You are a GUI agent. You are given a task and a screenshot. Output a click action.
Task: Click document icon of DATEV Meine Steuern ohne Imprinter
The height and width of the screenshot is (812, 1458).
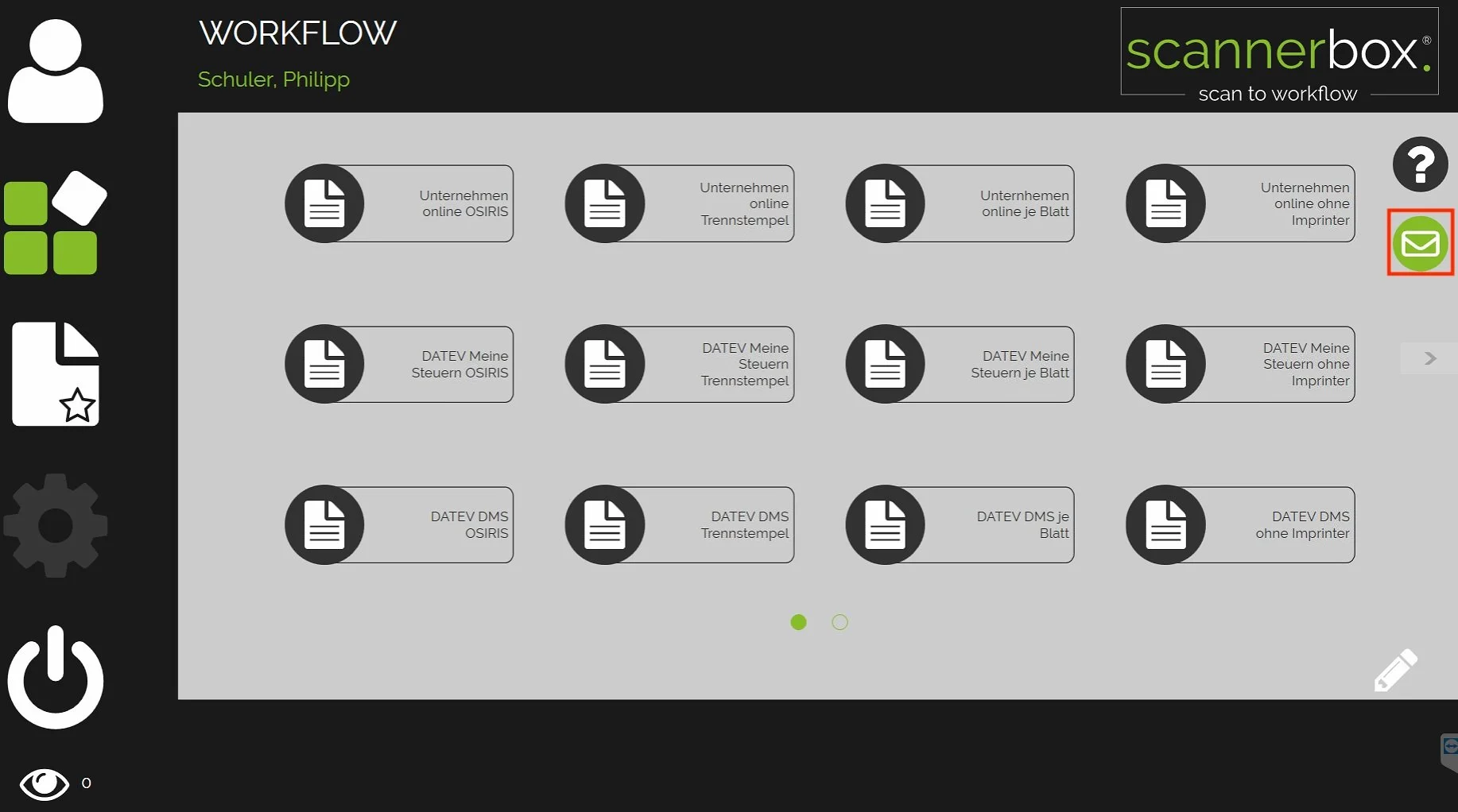point(1165,364)
